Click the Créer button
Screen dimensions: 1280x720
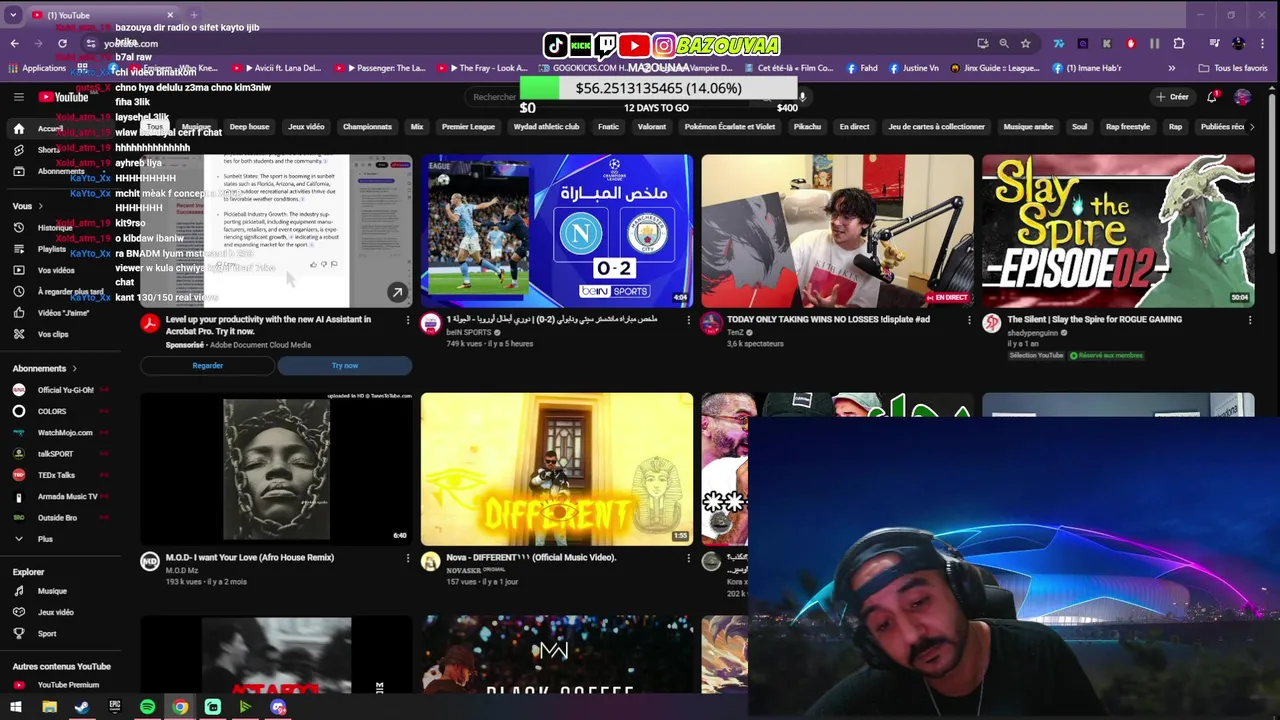tap(1172, 97)
